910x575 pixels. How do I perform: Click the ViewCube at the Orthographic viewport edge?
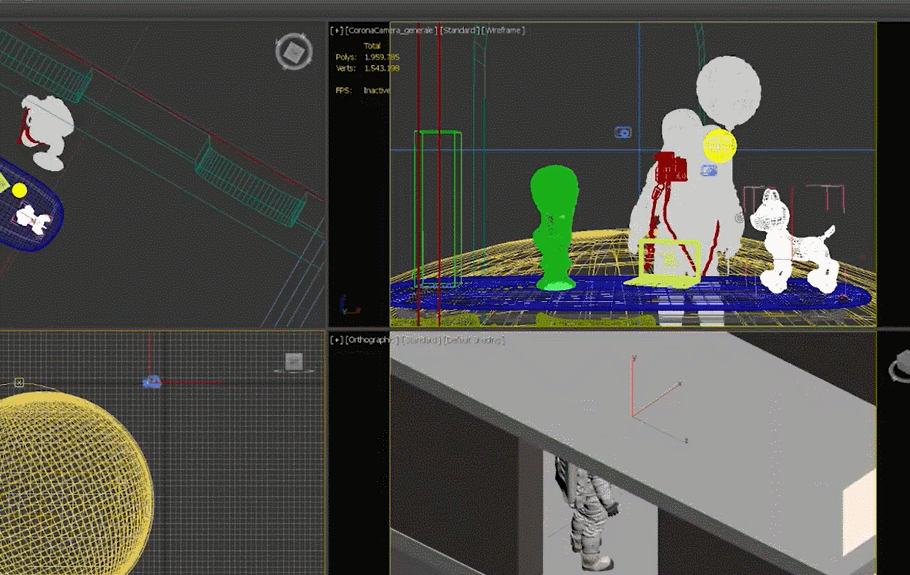click(899, 366)
